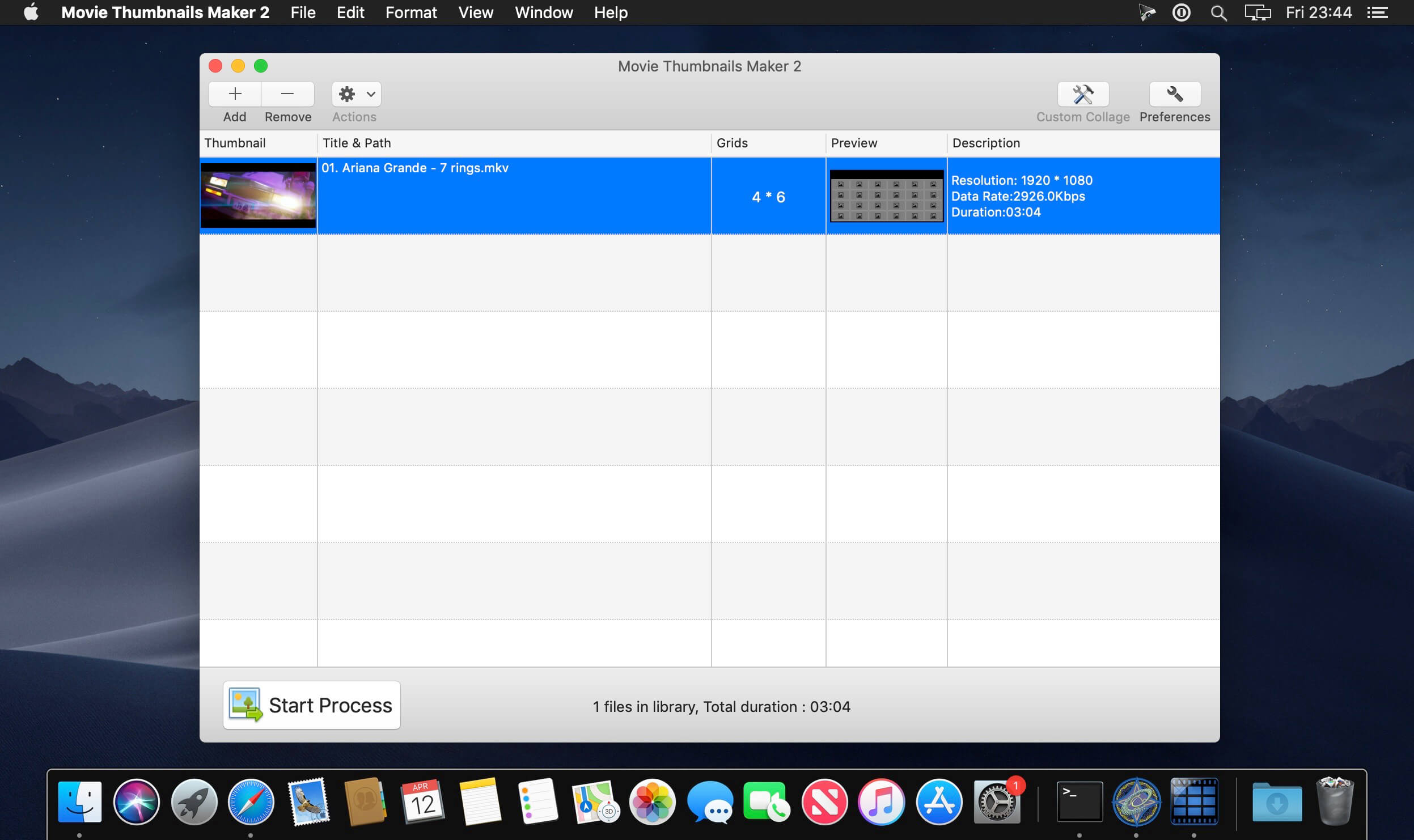Viewport: 1414px width, 840px height.
Task: Open Movie Thumbnails Maker dock icon
Action: coord(1193,801)
